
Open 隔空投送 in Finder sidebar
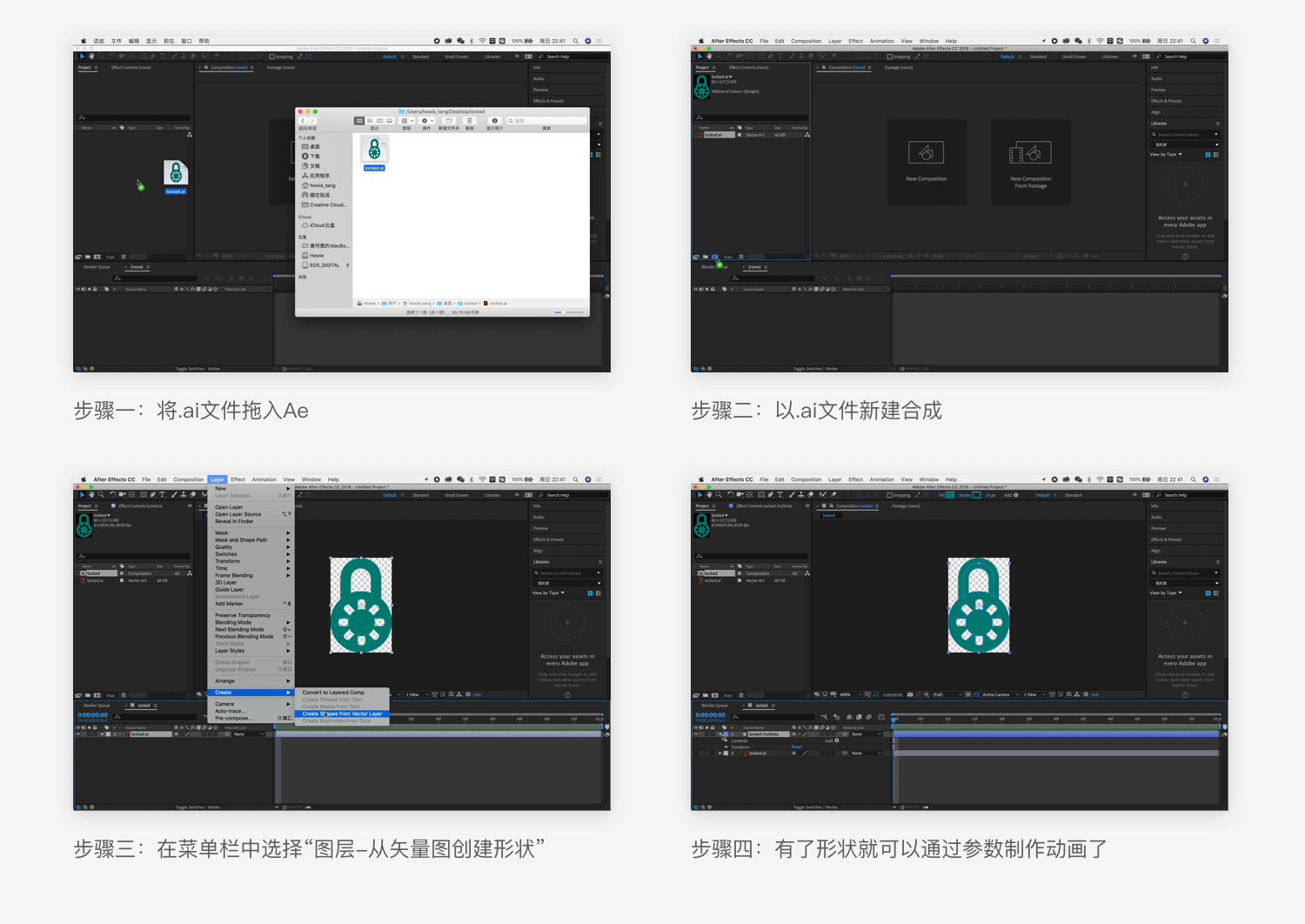point(314,195)
